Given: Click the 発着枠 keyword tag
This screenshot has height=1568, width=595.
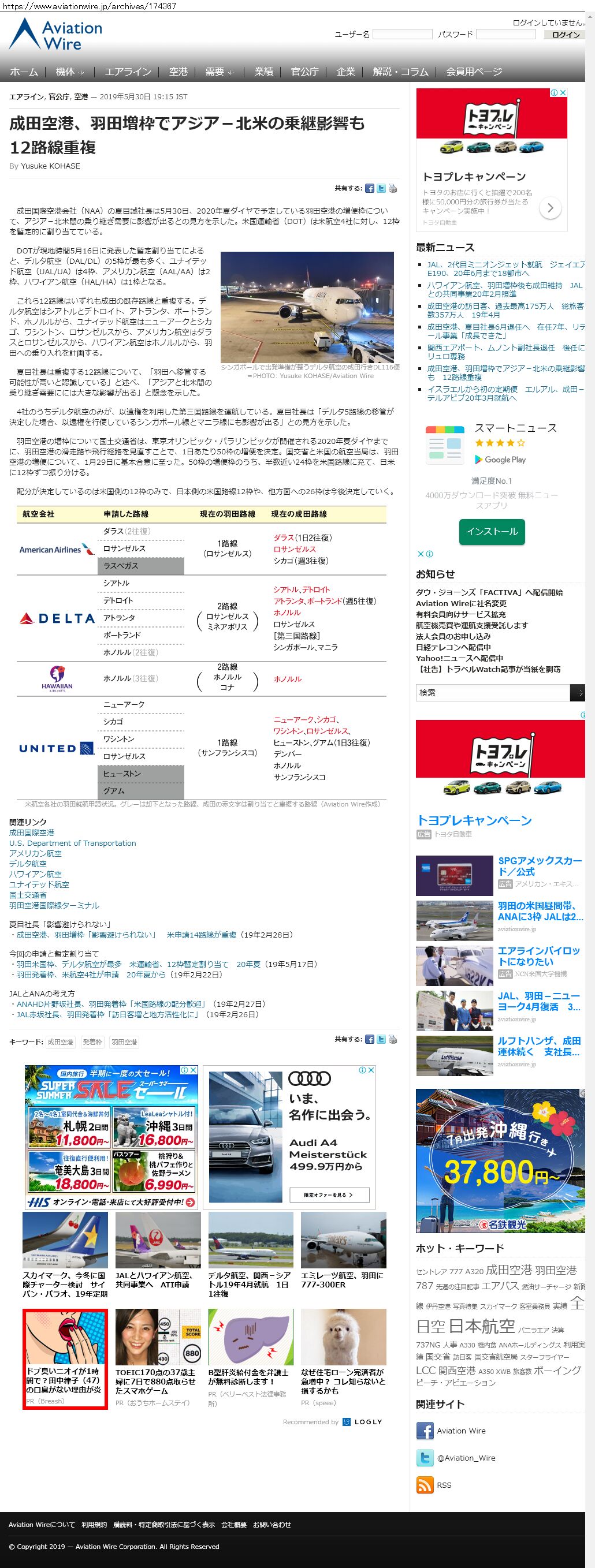Looking at the screenshot, I should (92, 1042).
